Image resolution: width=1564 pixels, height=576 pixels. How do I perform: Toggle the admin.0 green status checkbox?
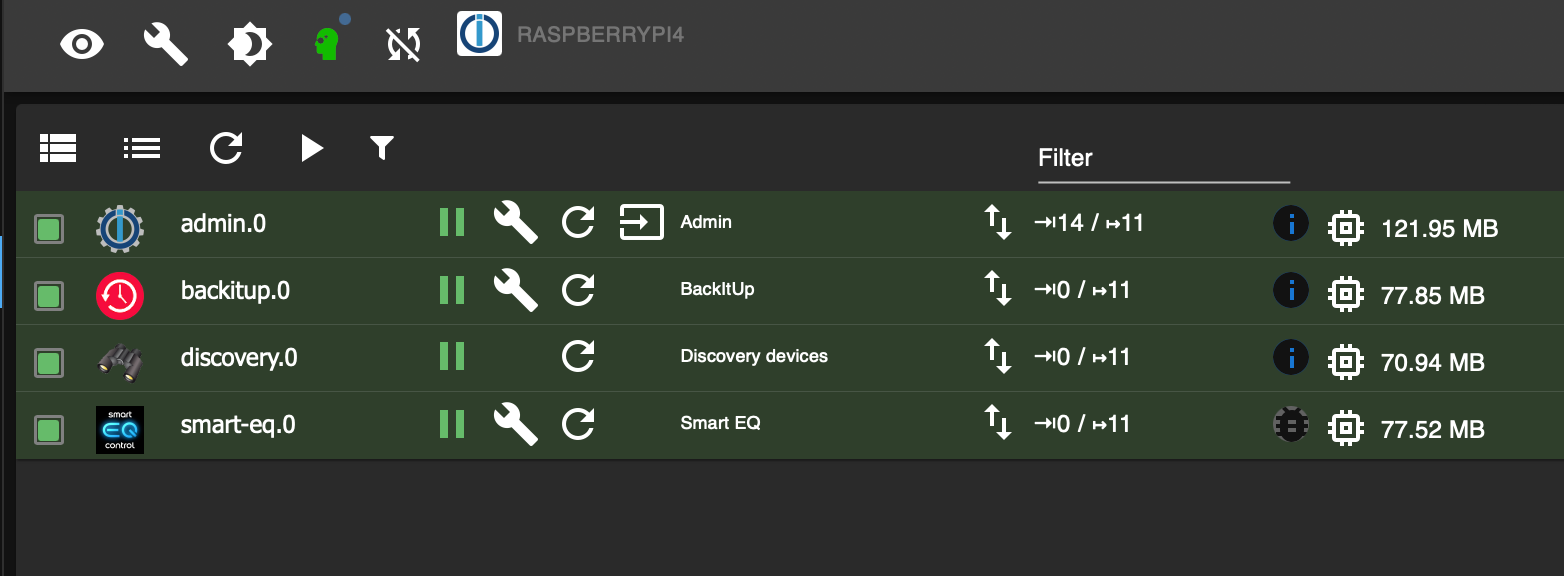pos(49,229)
